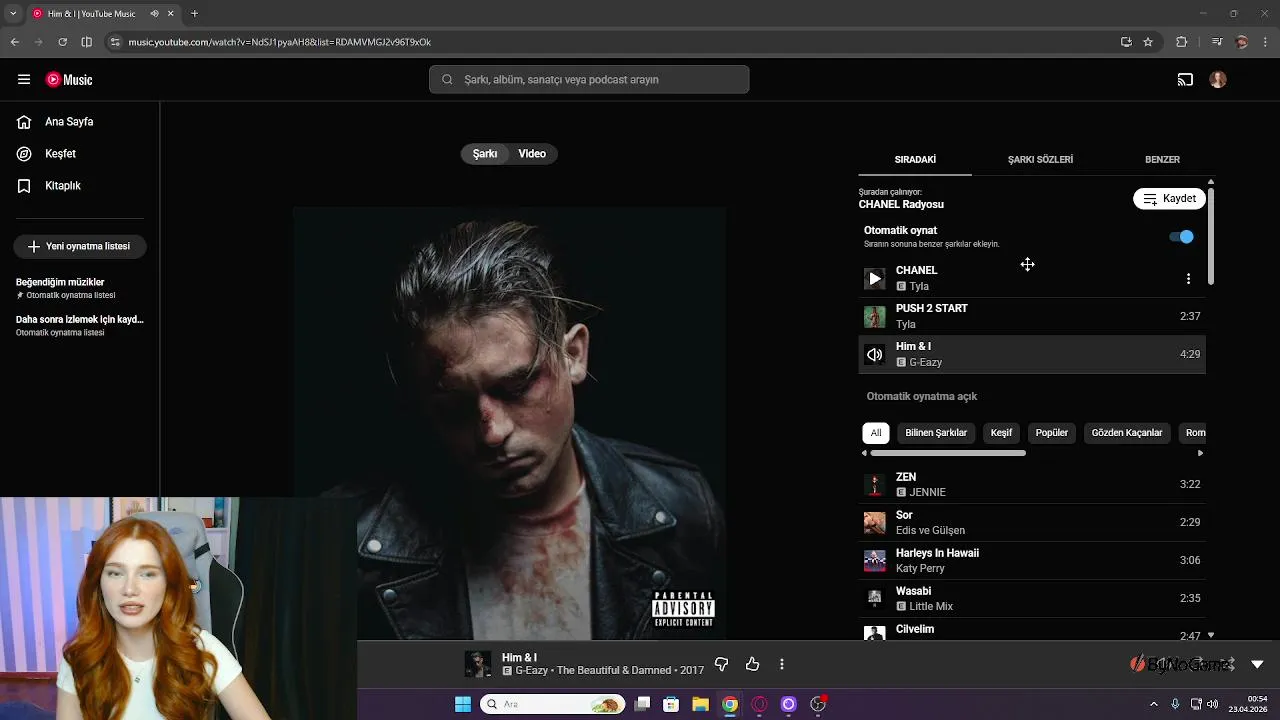The image size is (1280, 720).
Task: Click the YouTube Music logo
Action: [x=69, y=80]
